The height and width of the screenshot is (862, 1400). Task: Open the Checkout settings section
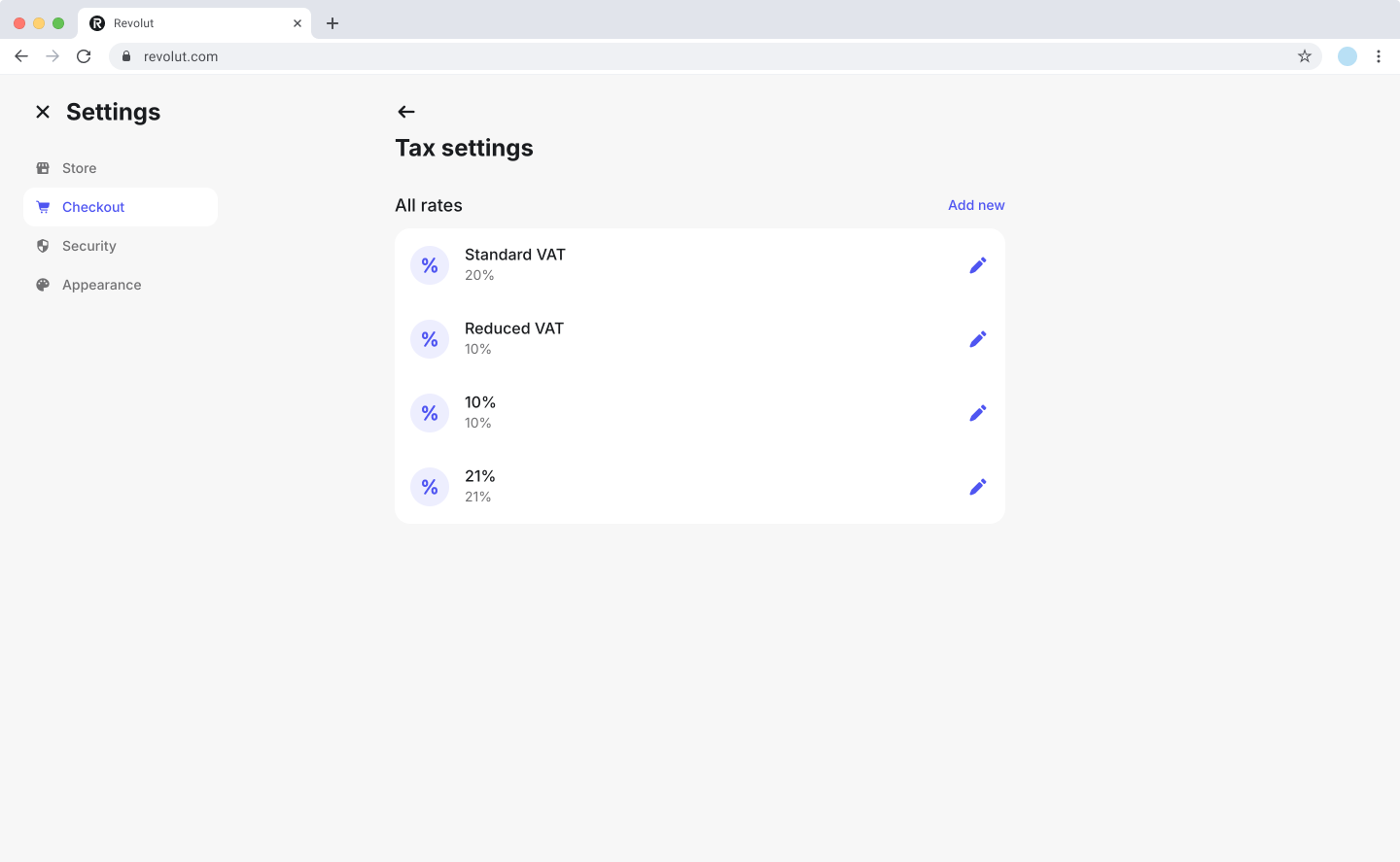(x=93, y=207)
